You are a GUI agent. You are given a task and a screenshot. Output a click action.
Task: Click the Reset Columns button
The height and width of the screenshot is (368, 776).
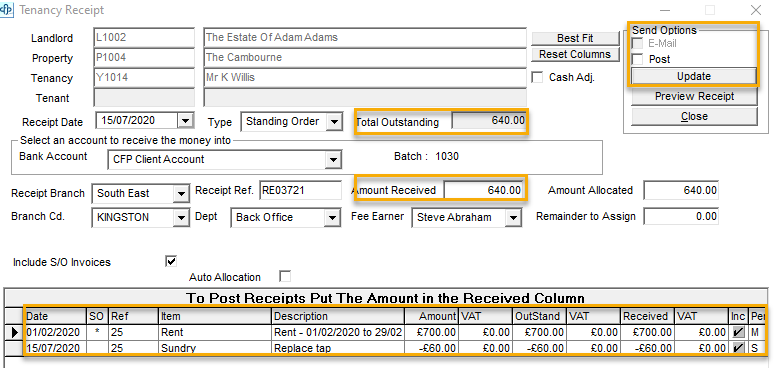(575, 54)
